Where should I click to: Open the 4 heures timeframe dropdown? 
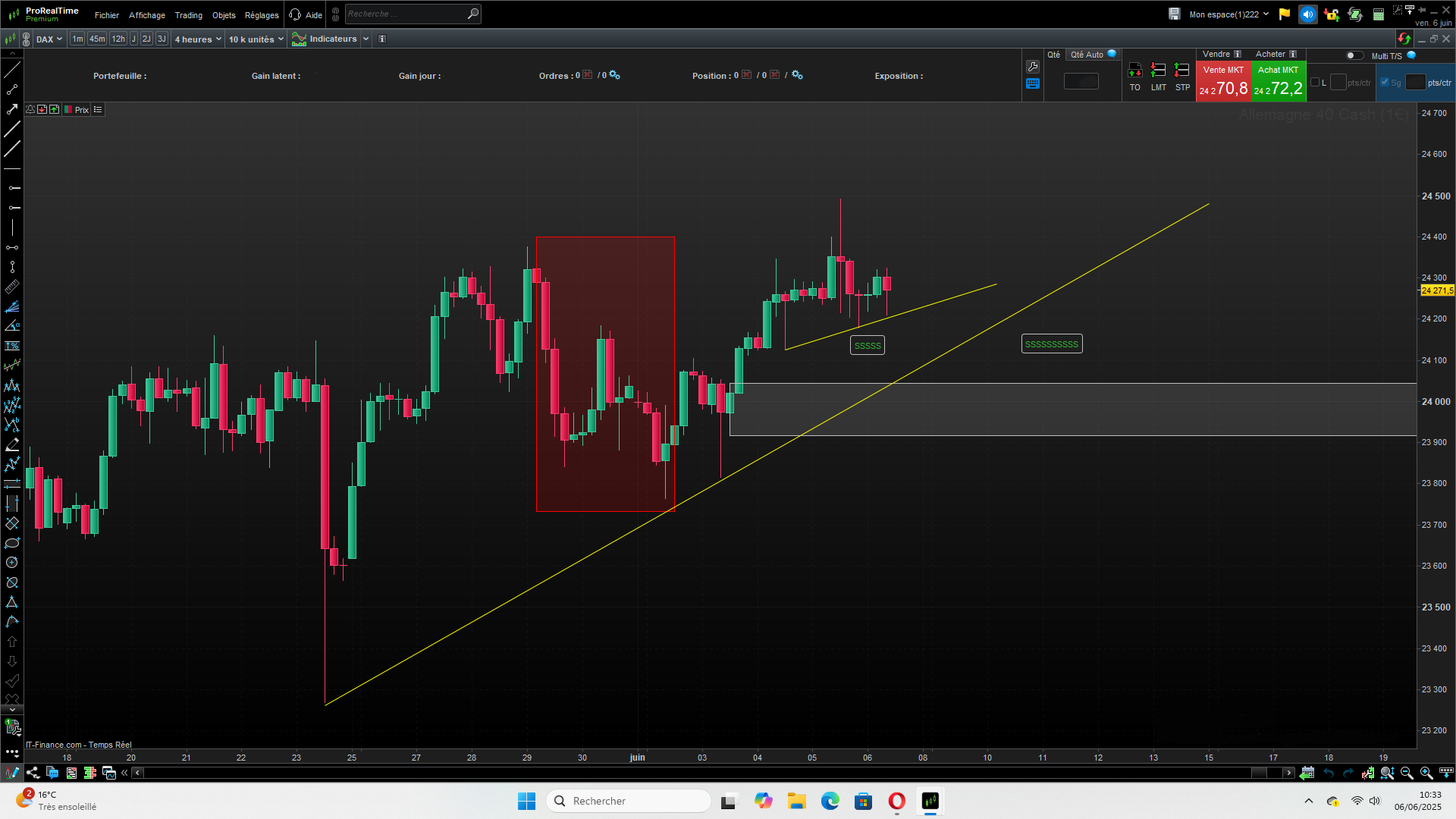(x=198, y=39)
